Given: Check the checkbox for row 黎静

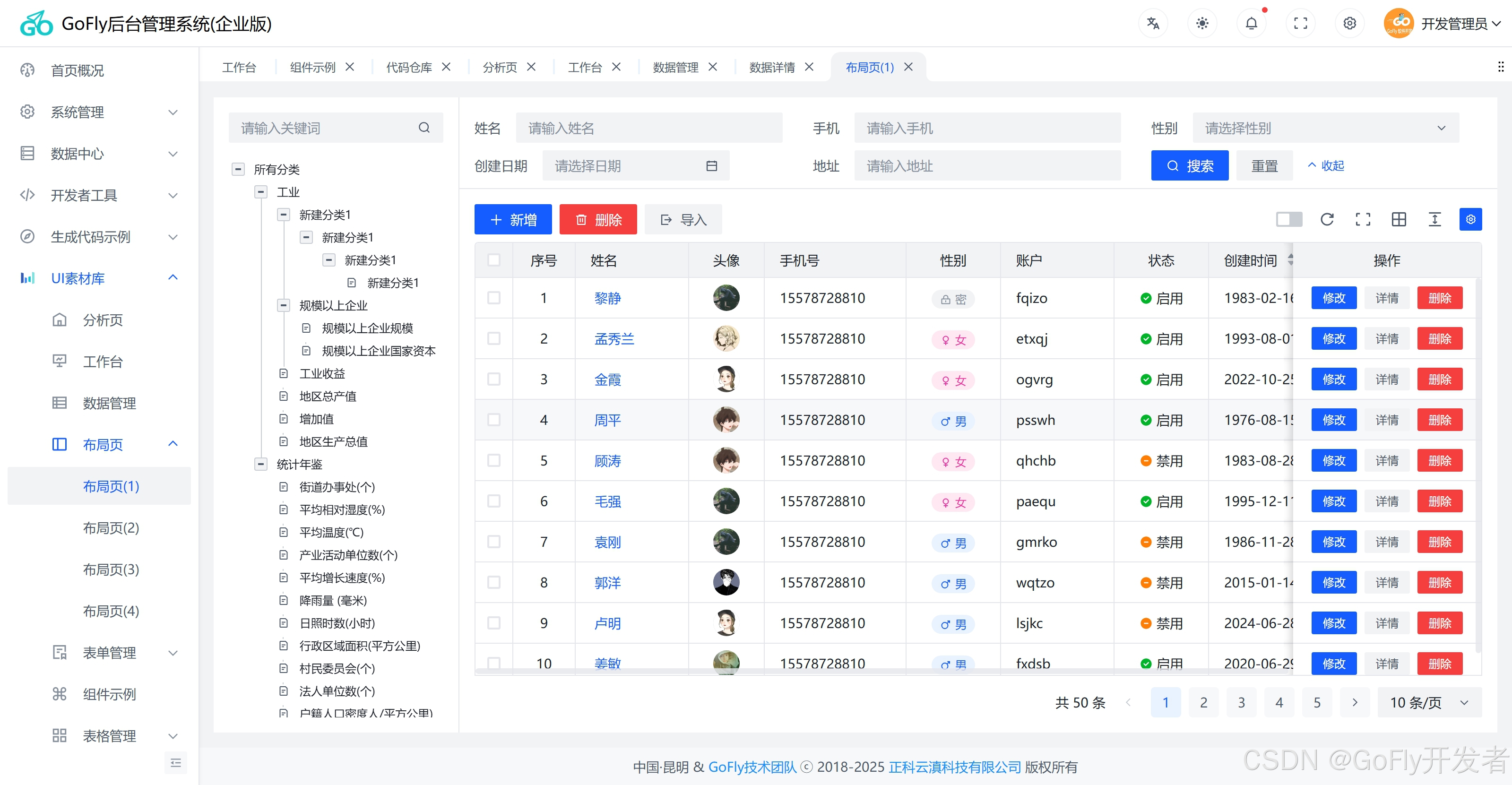Looking at the screenshot, I should [493, 298].
